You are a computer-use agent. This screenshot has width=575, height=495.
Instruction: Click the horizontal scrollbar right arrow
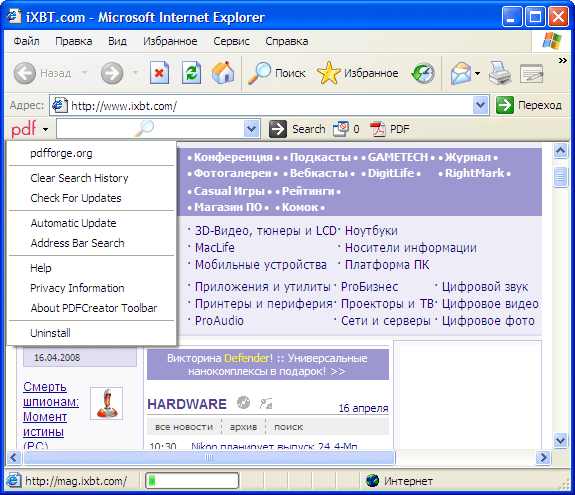pyautogui.click(x=543, y=457)
